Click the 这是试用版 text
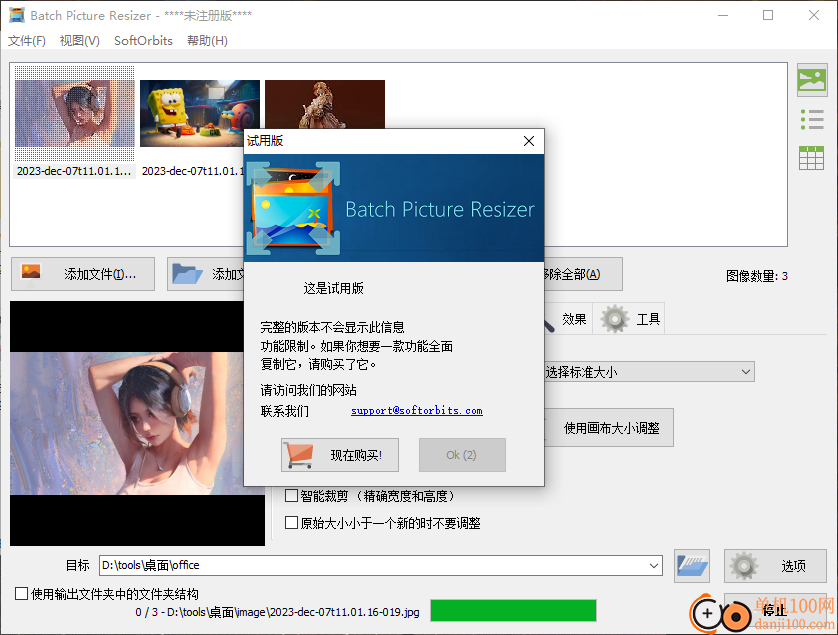The width and height of the screenshot is (838, 635). click(333, 289)
